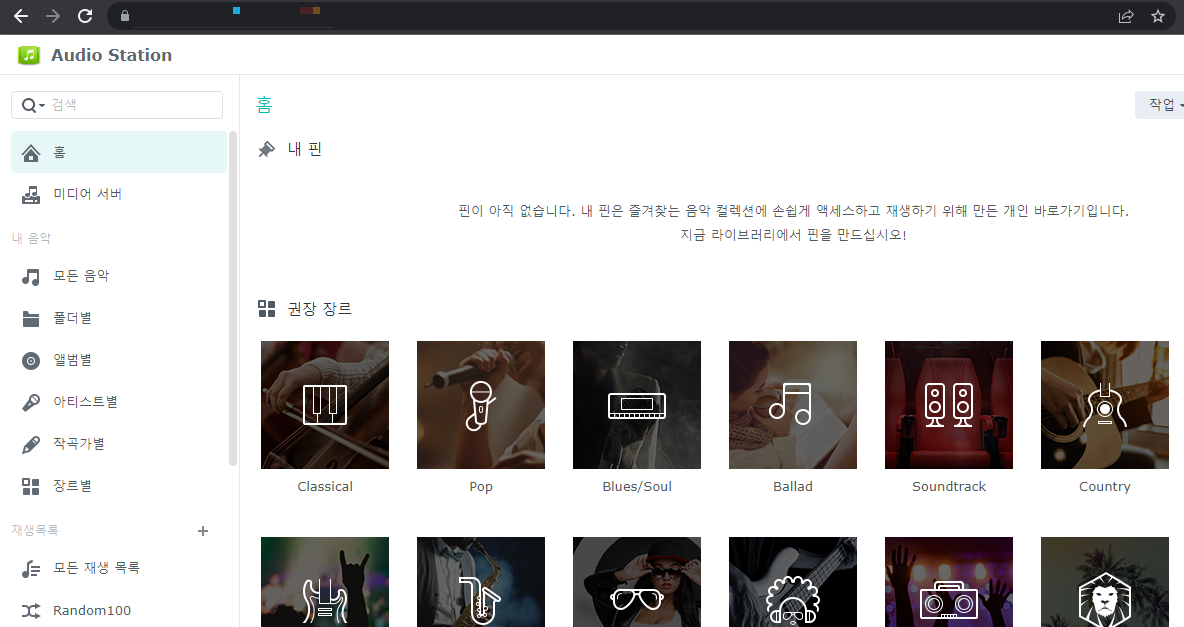Open the Soundtrack genre thumbnail
Viewport: 1184px width, 627px height.
[x=948, y=405]
